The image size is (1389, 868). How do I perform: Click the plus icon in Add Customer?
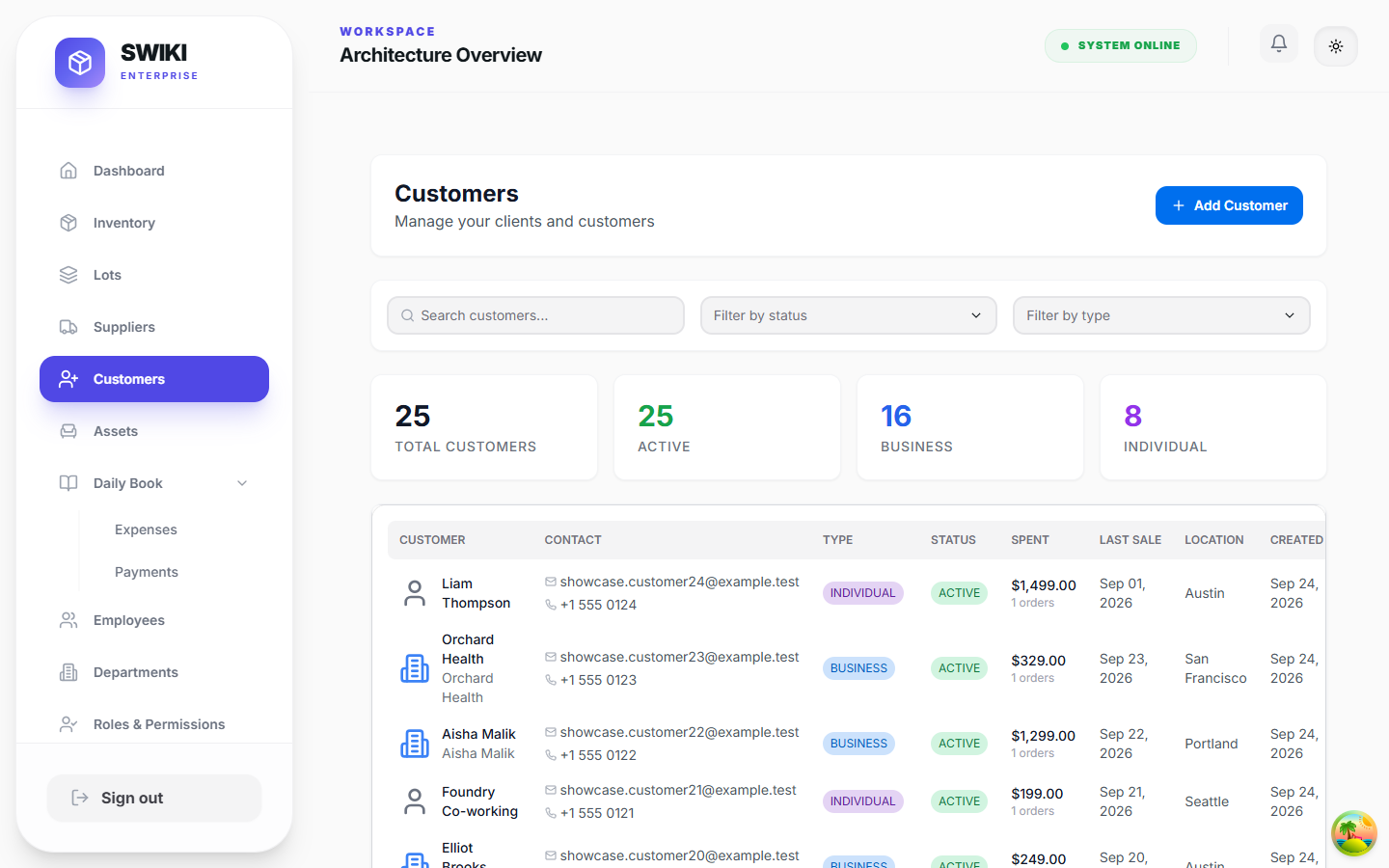pos(1179,205)
